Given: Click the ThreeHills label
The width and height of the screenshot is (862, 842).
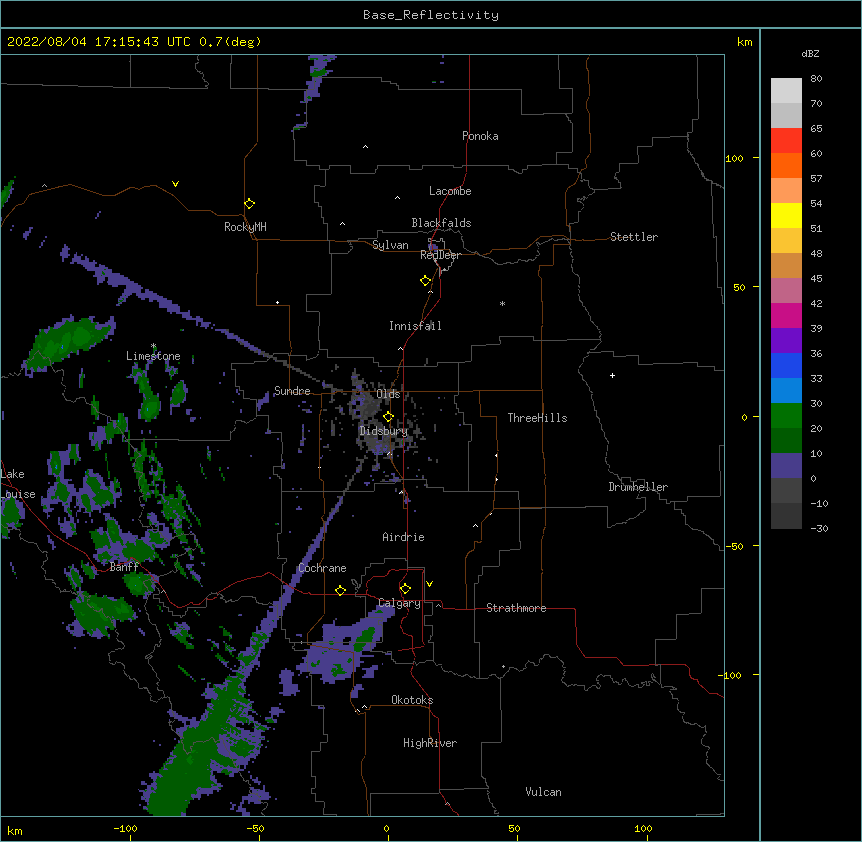Looking at the screenshot, I should [x=537, y=418].
